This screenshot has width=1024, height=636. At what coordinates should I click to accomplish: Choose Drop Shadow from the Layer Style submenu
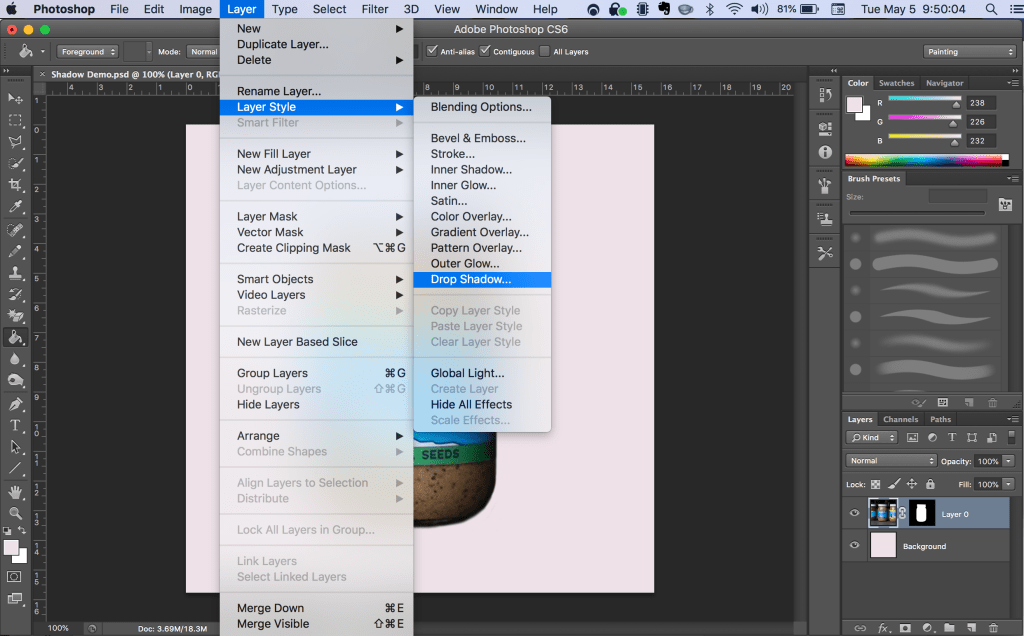(482, 279)
